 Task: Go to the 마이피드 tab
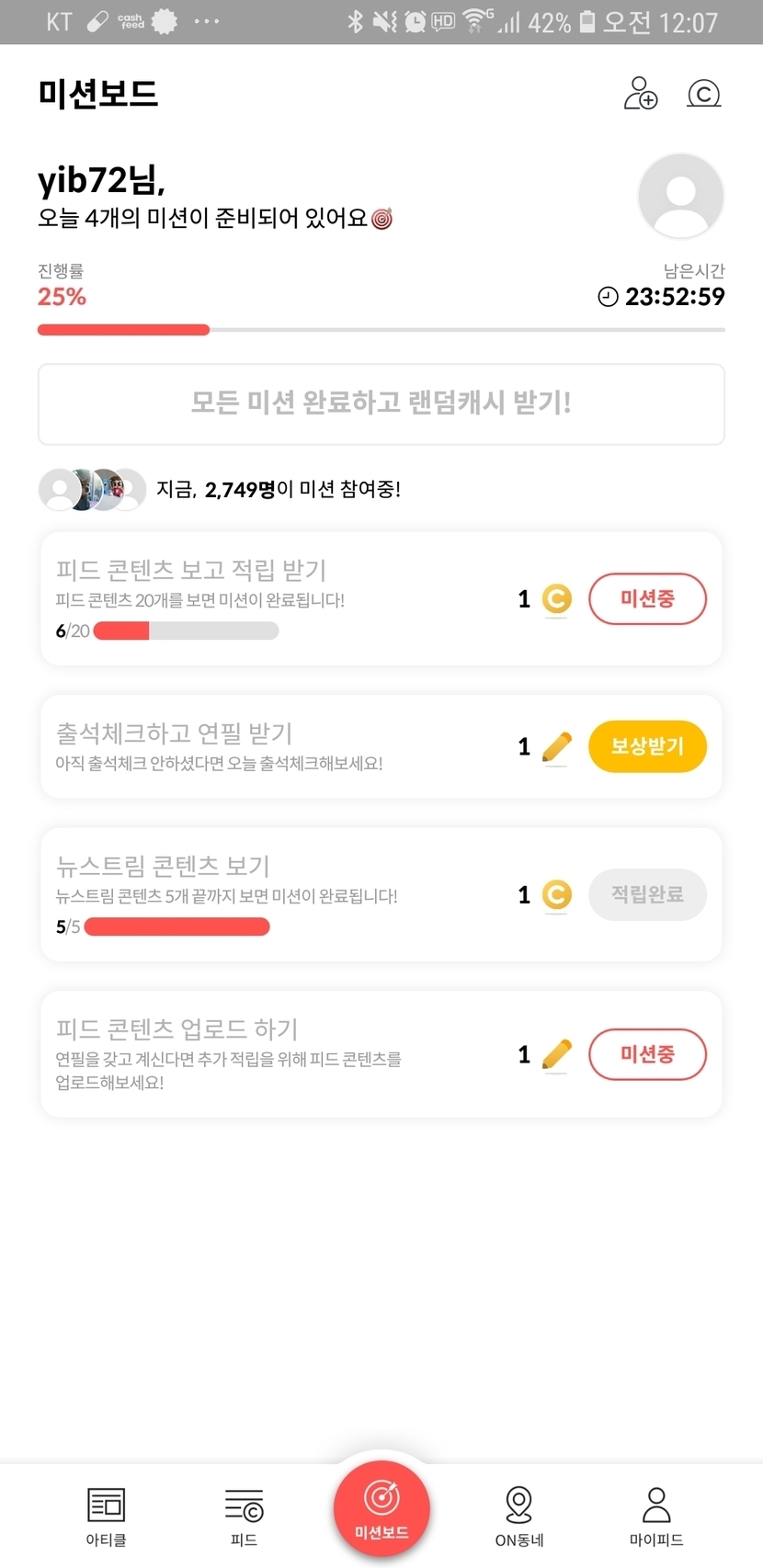pyautogui.click(x=656, y=1515)
